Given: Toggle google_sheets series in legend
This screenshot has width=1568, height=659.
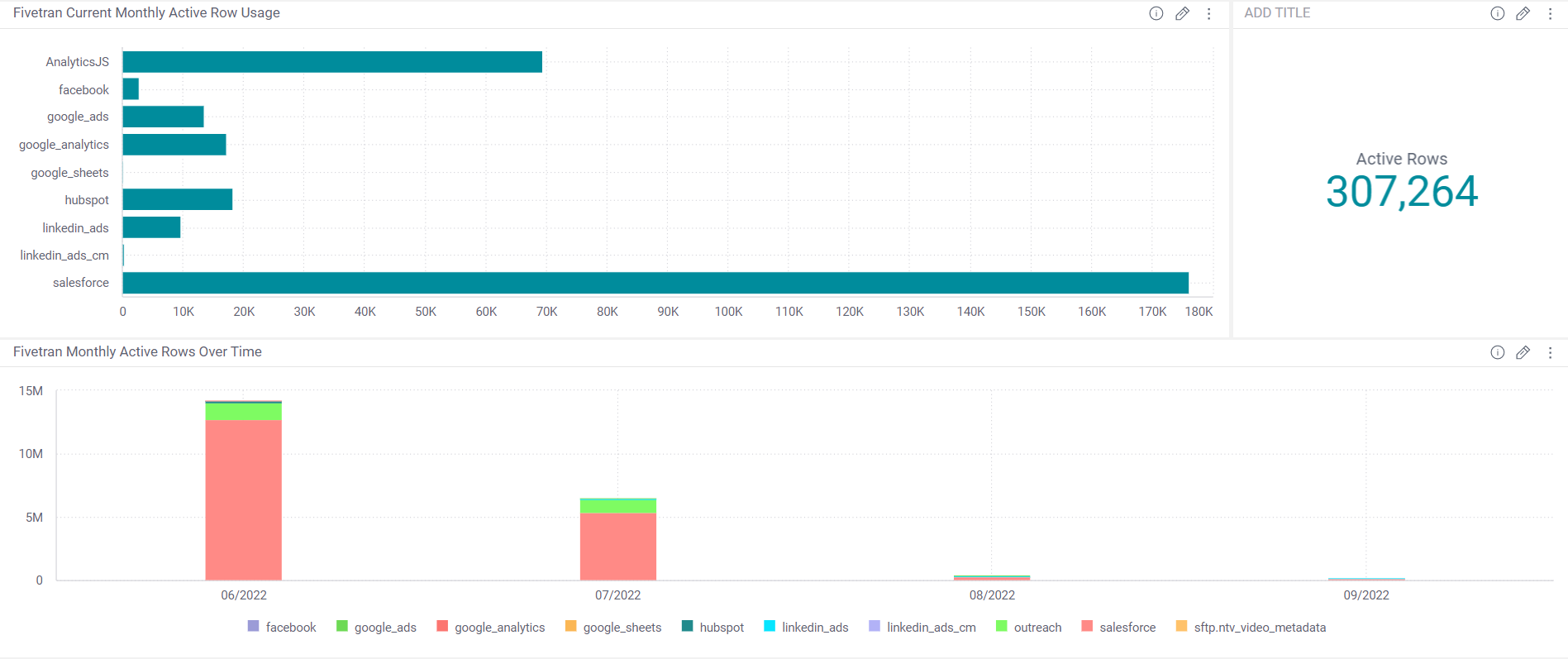Looking at the screenshot, I should tap(613, 627).
